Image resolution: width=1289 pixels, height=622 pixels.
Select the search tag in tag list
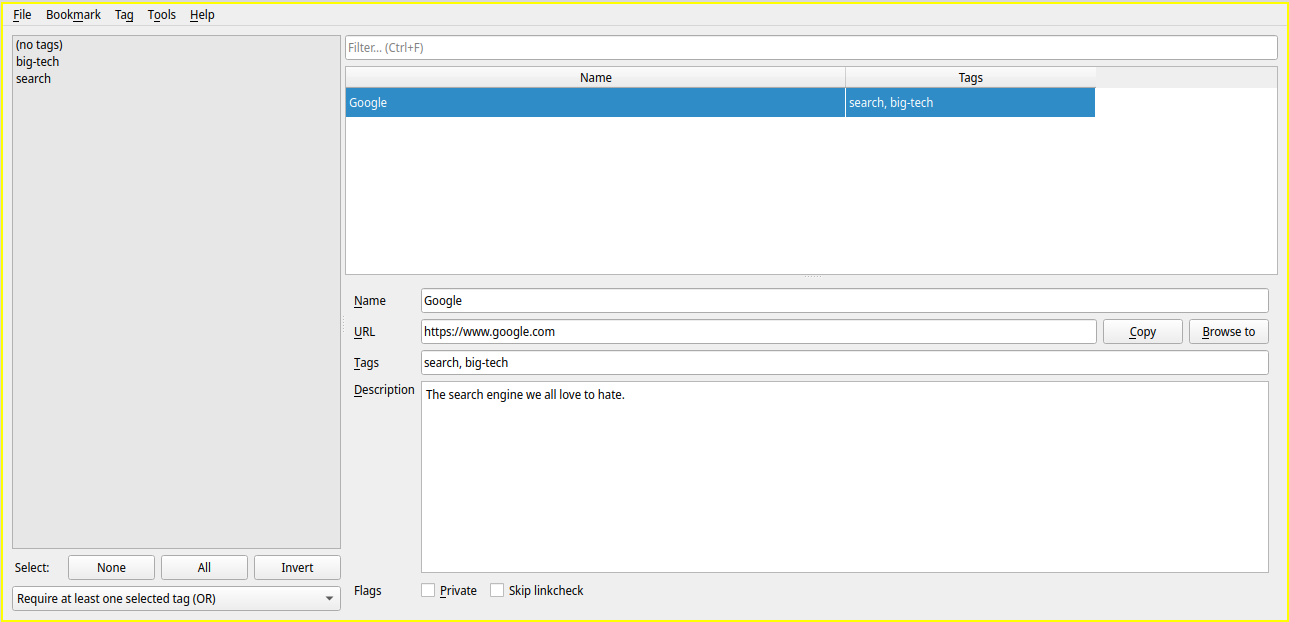tap(176, 79)
